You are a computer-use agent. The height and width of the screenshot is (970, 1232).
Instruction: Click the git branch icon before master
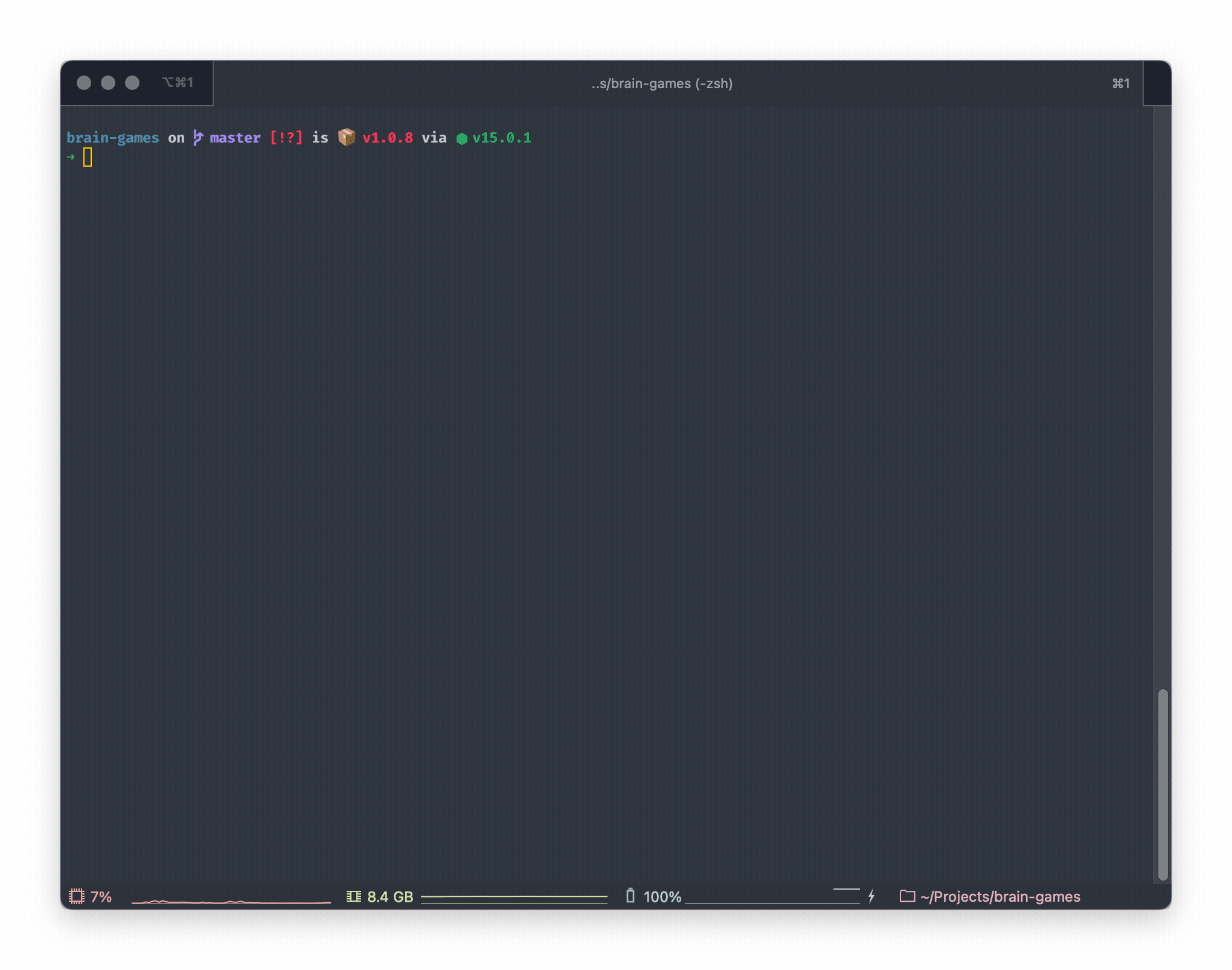(x=197, y=138)
